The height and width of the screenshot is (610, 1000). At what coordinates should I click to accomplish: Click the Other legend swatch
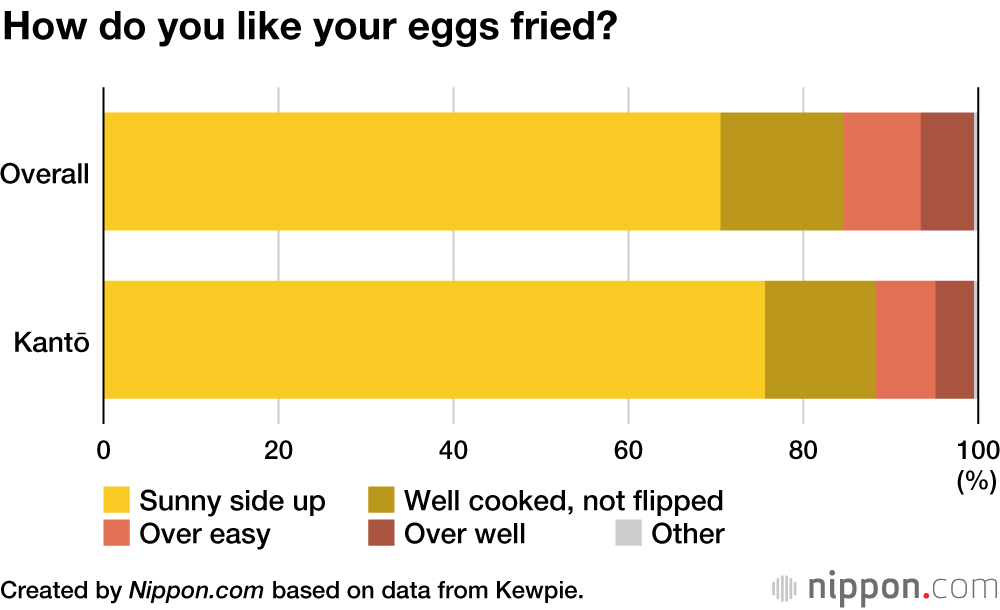point(628,534)
